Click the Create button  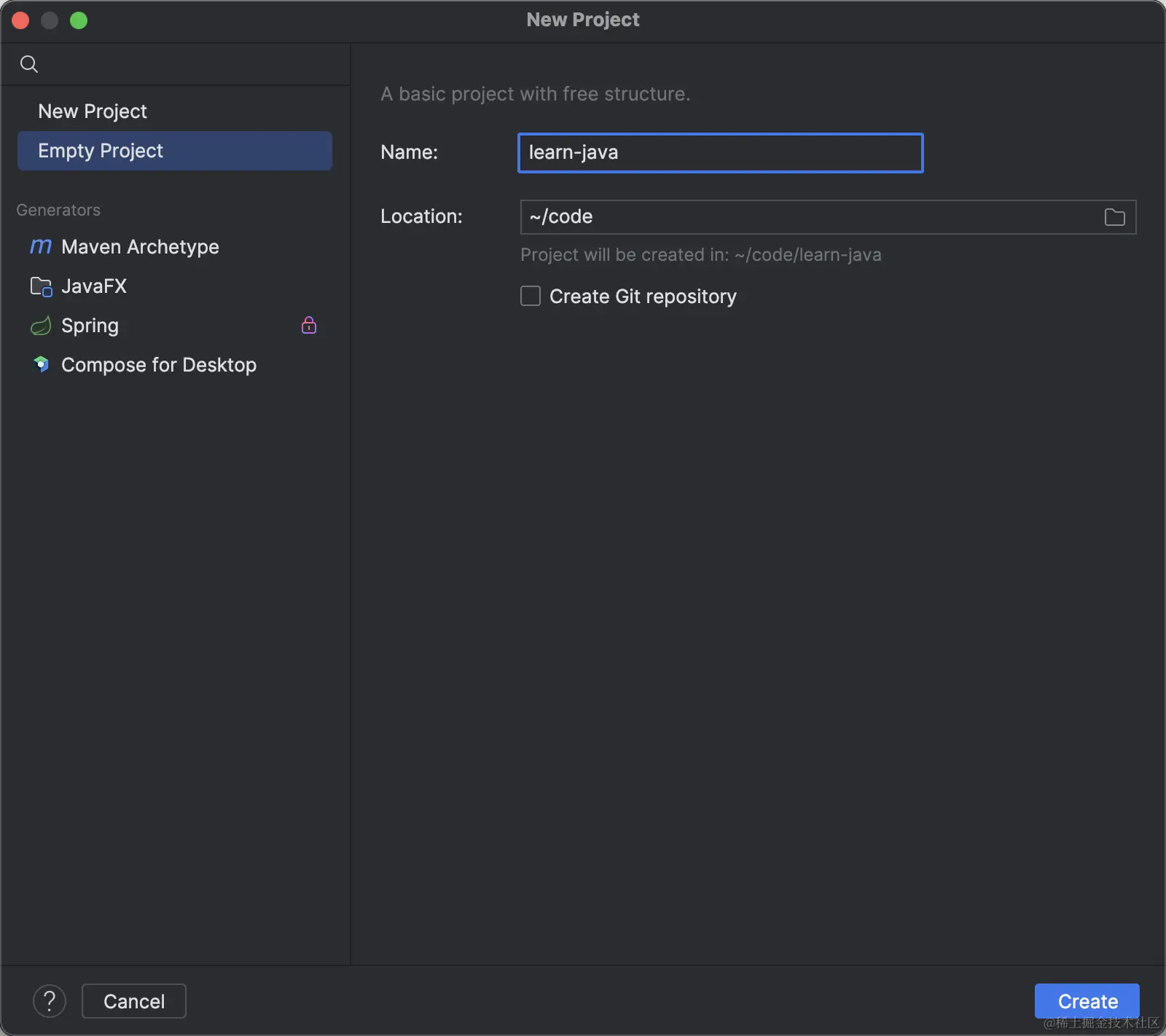click(1087, 1001)
